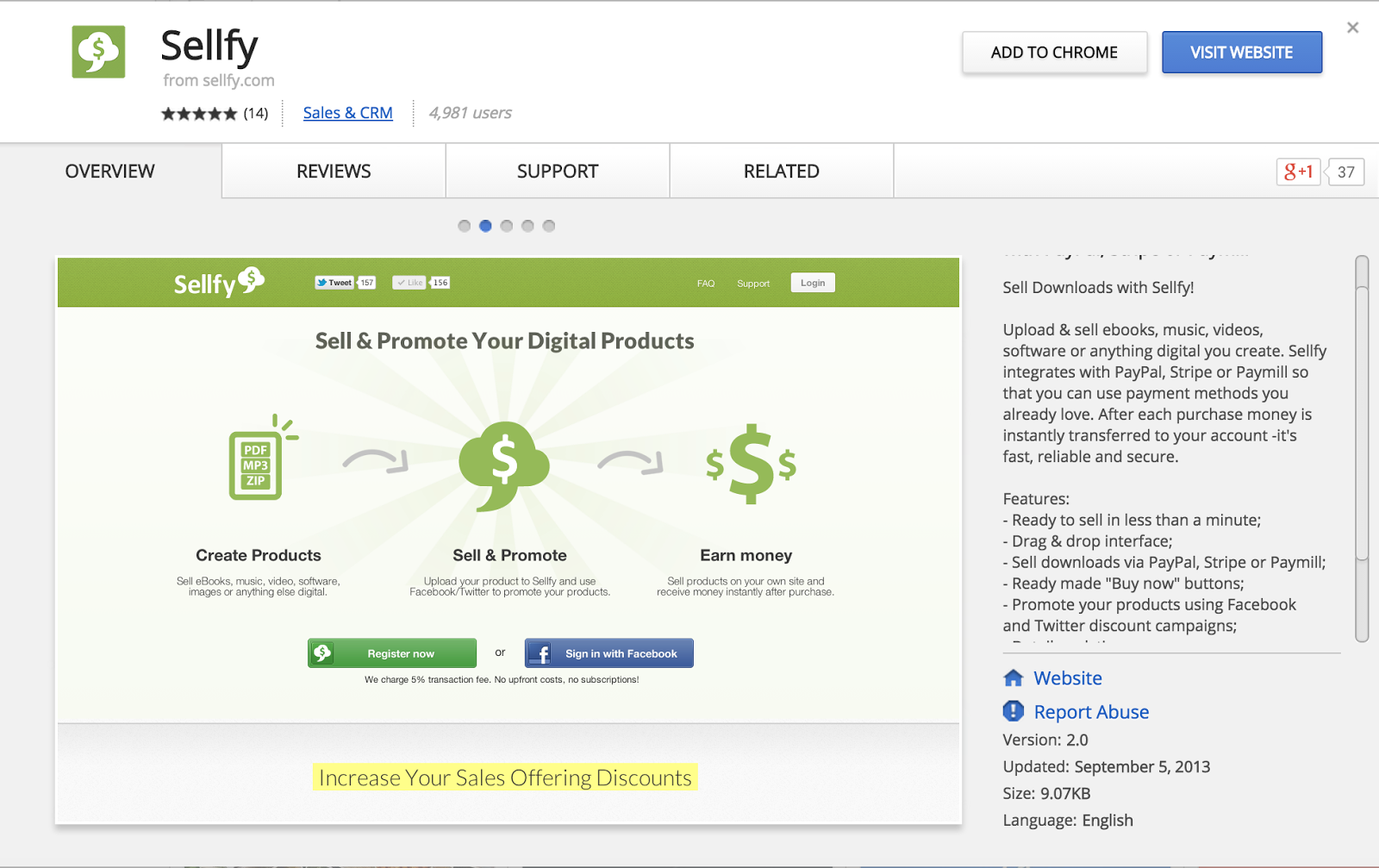Click the Twitter bird on the Tweet button
This screenshot has width=1379, height=868.
[x=321, y=282]
